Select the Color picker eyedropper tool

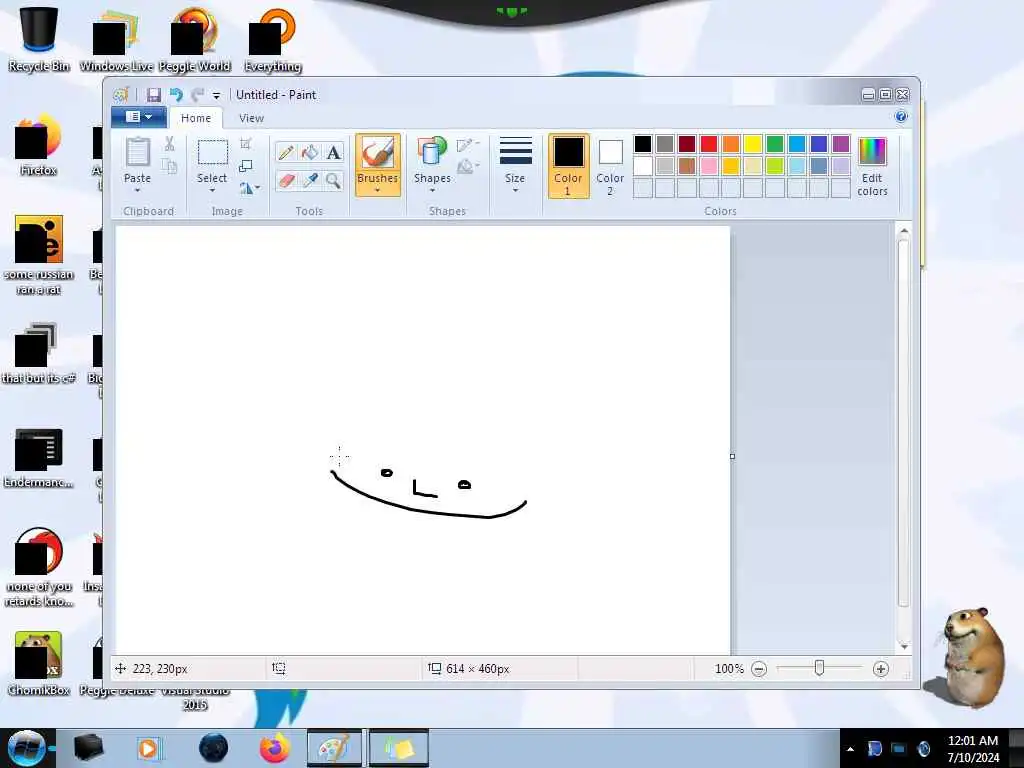click(x=310, y=180)
